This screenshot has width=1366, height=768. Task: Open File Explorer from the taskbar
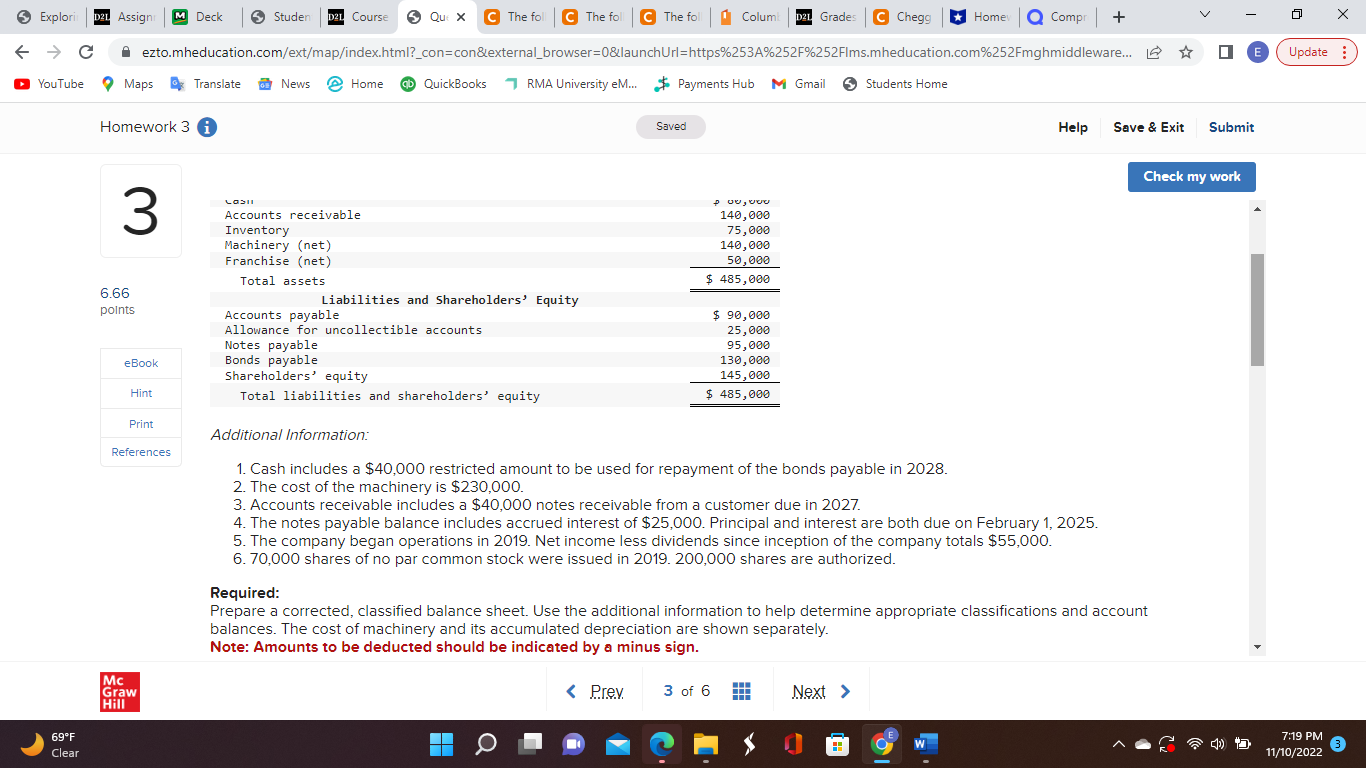(x=706, y=744)
